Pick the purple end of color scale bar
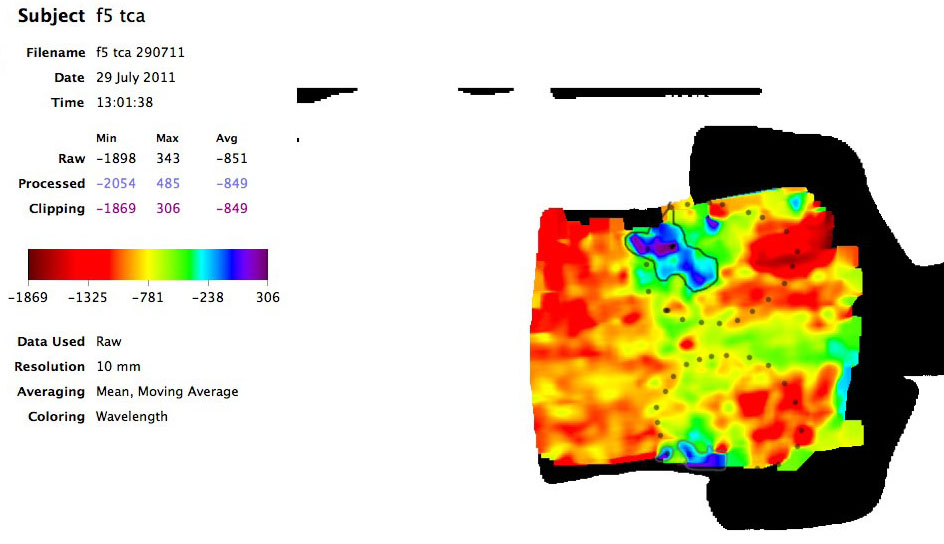 pos(258,264)
